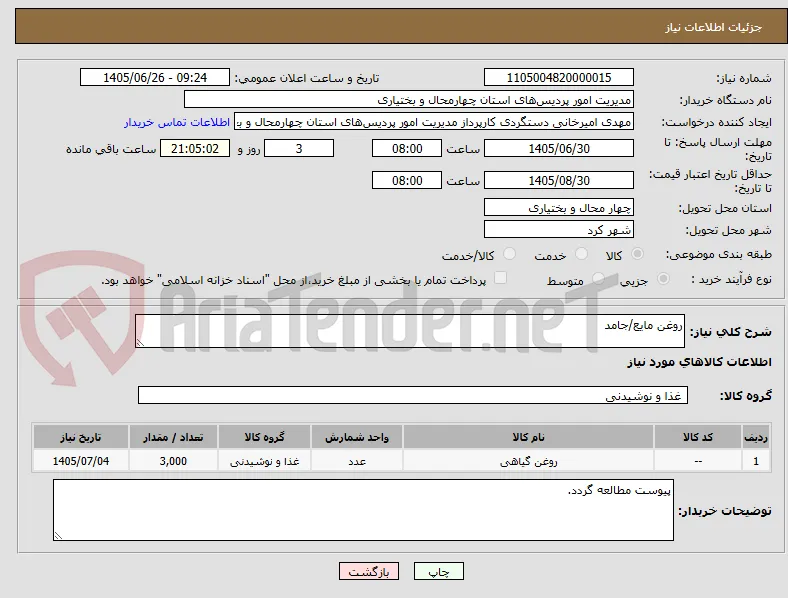Select the کالا radio button
Viewport: 788px width, 598px height.
637,254
